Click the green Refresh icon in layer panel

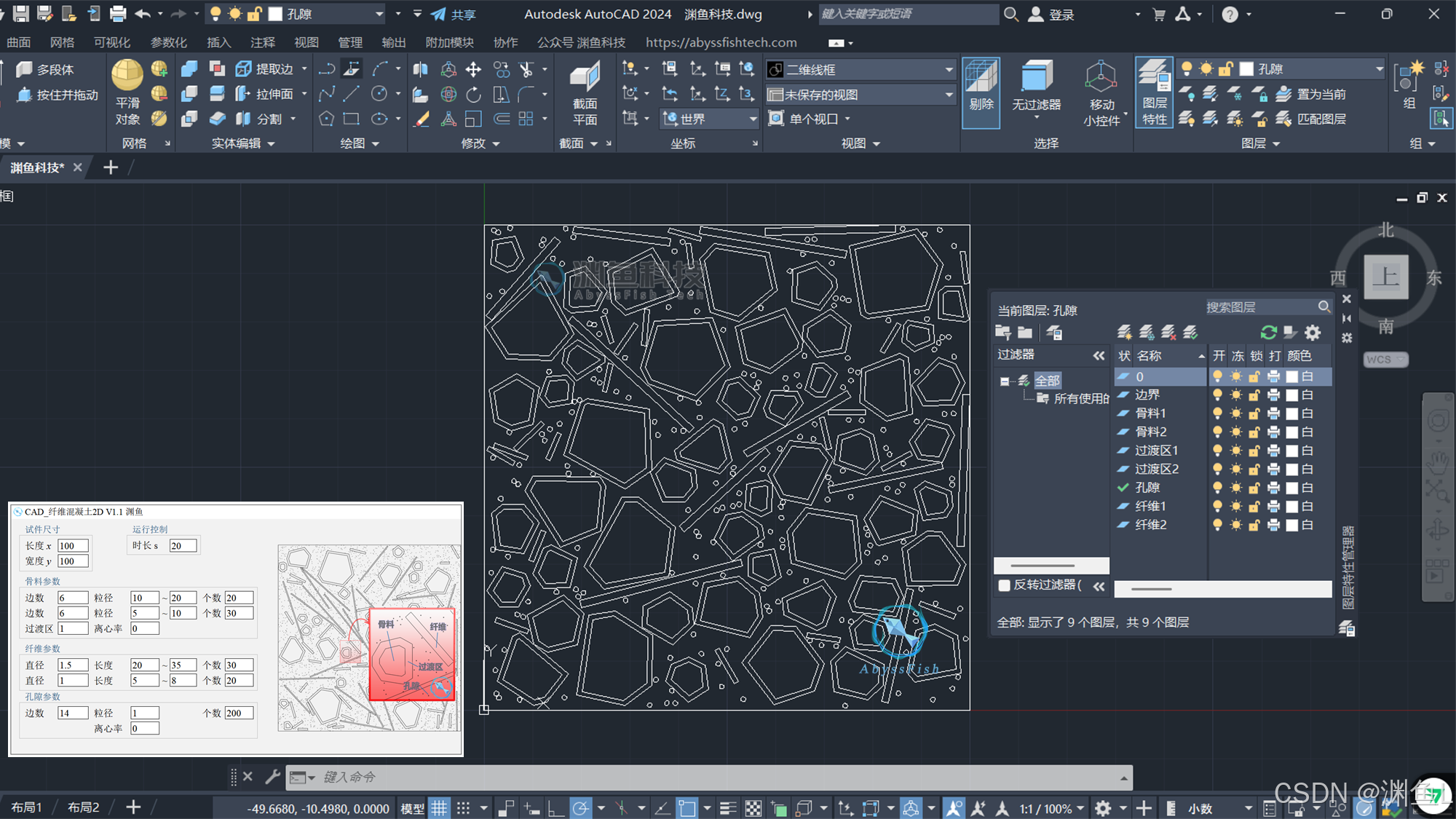[x=1268, y=333]
